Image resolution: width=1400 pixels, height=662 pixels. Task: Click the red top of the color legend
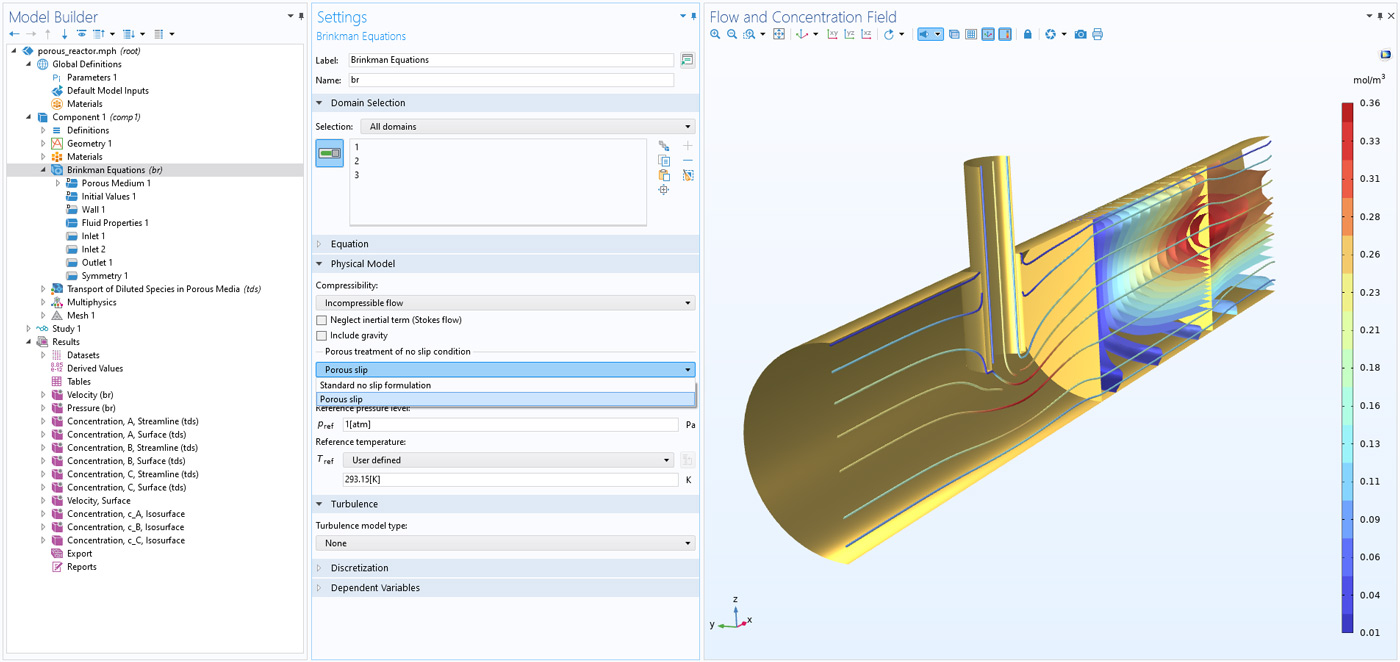tap(1347, 108)
